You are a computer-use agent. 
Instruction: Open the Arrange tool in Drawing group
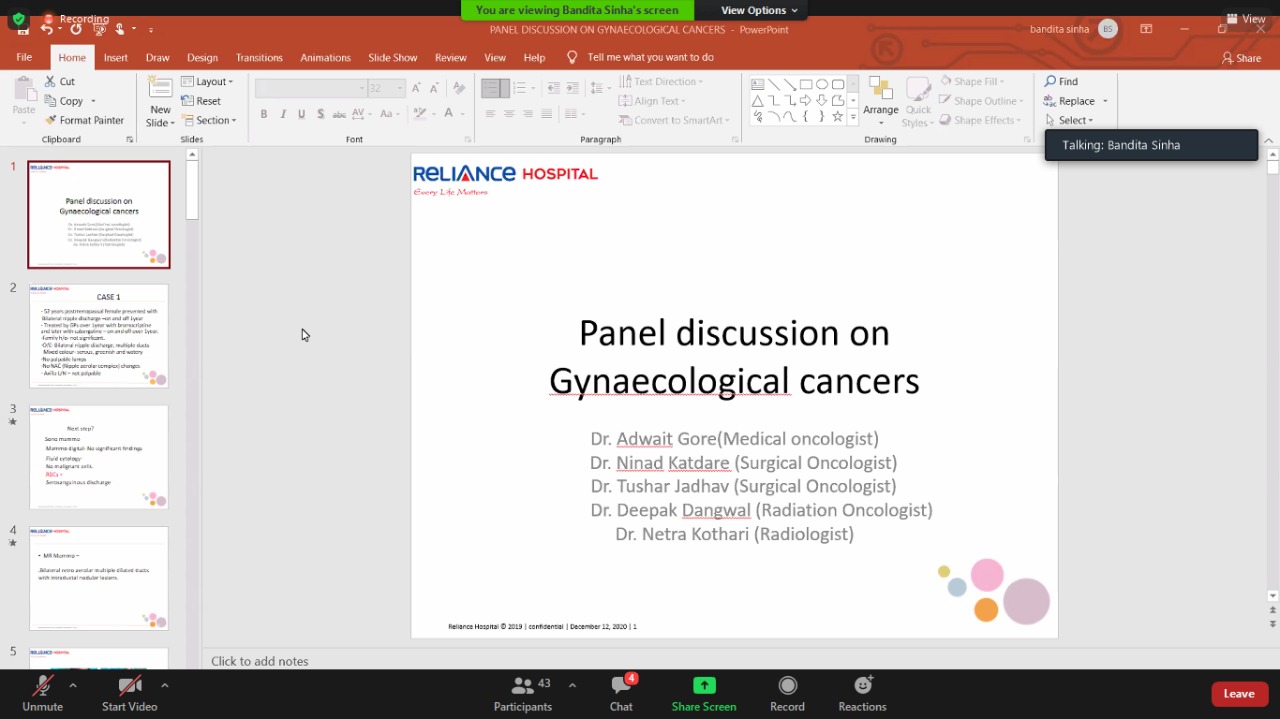pyautogui.click(x=880, y=98)
